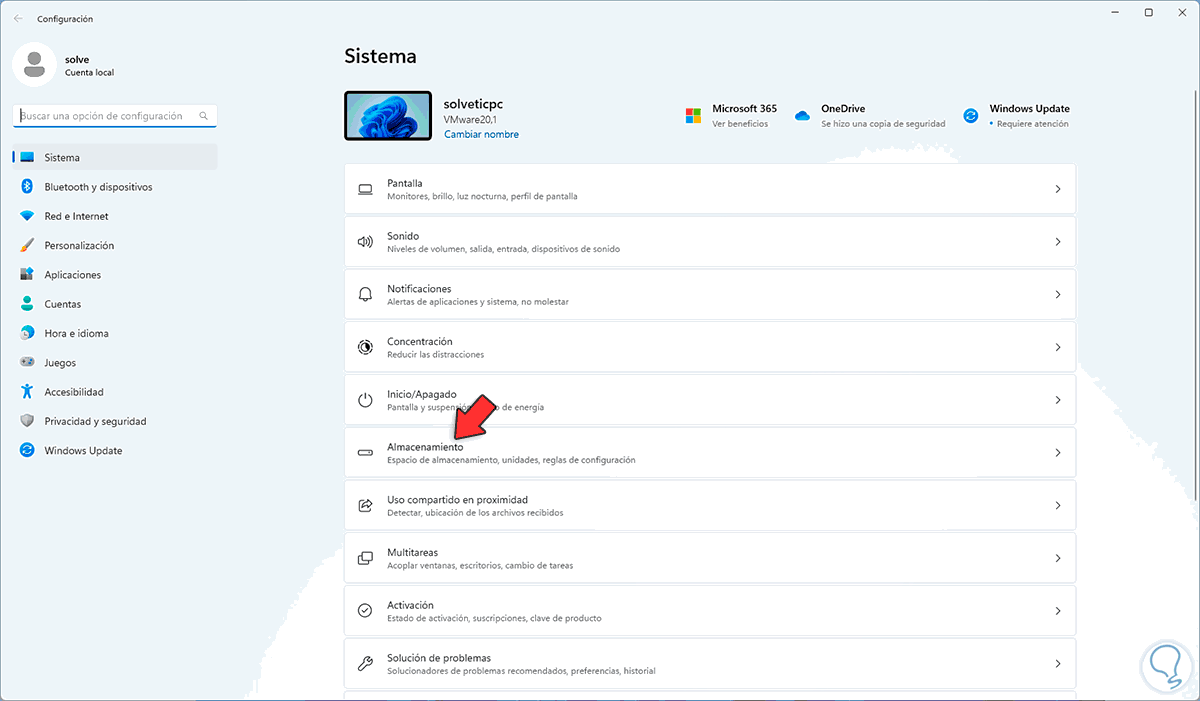Viewport: 1200px width, 701px height.
Task: Expand the Activación row chevron
Action: [x=1058, y=611]
